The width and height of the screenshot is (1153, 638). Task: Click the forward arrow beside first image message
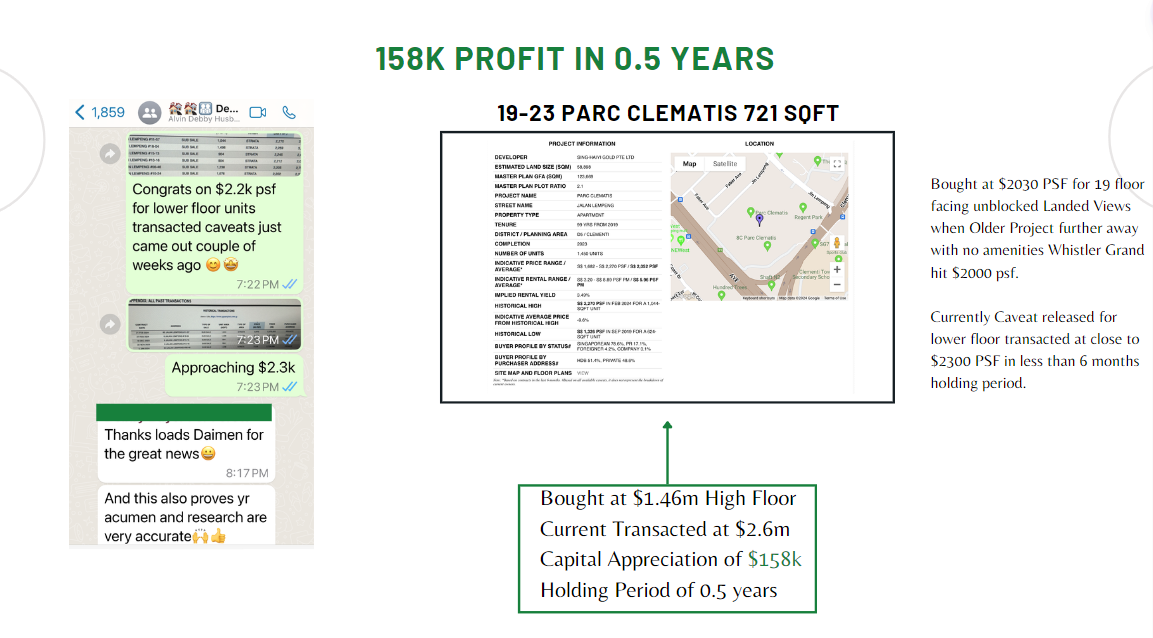click(110, 154)
